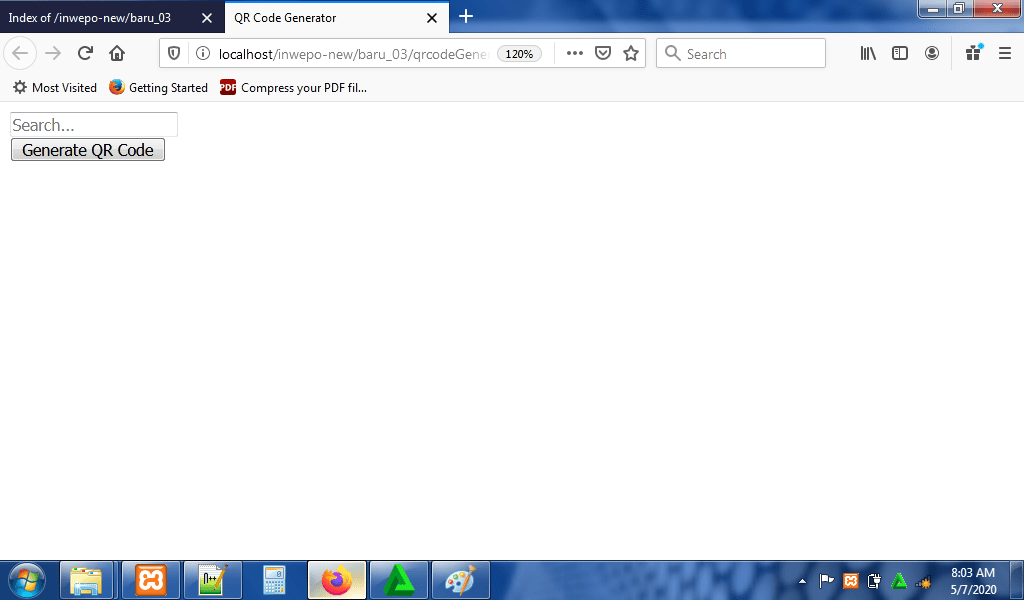
Task: Open the Getting Started bookmark
Action: click(159, 87)
